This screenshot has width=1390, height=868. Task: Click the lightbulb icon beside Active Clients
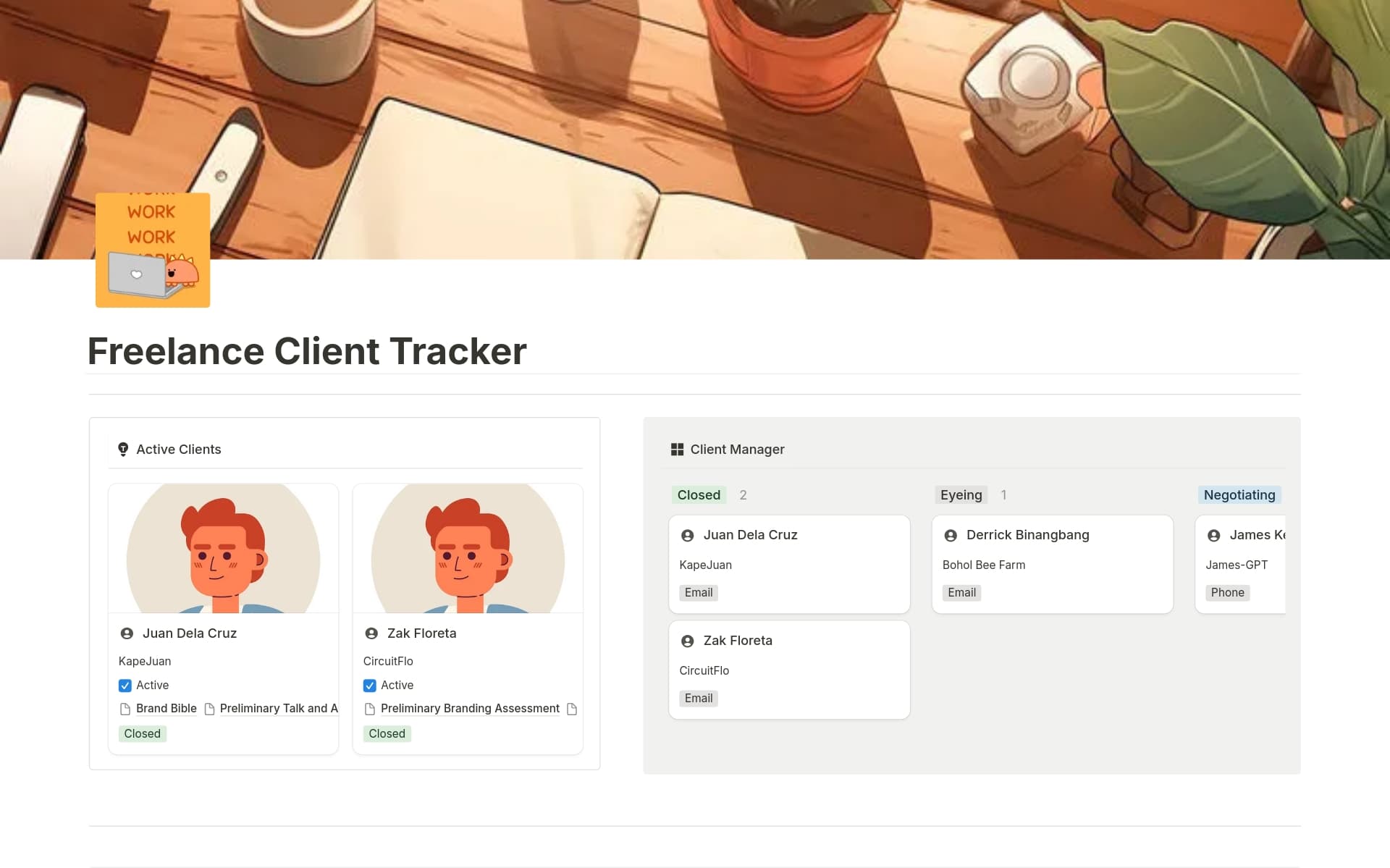pos(123,450)
